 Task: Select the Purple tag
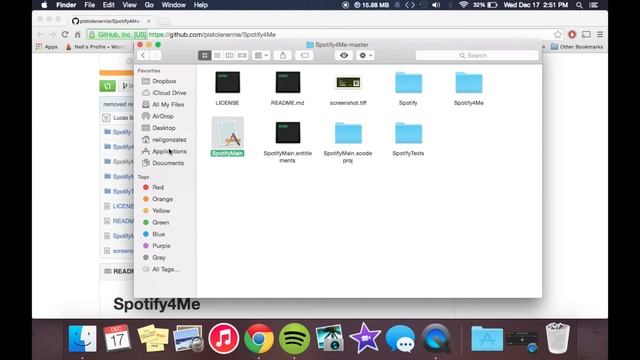161,246
